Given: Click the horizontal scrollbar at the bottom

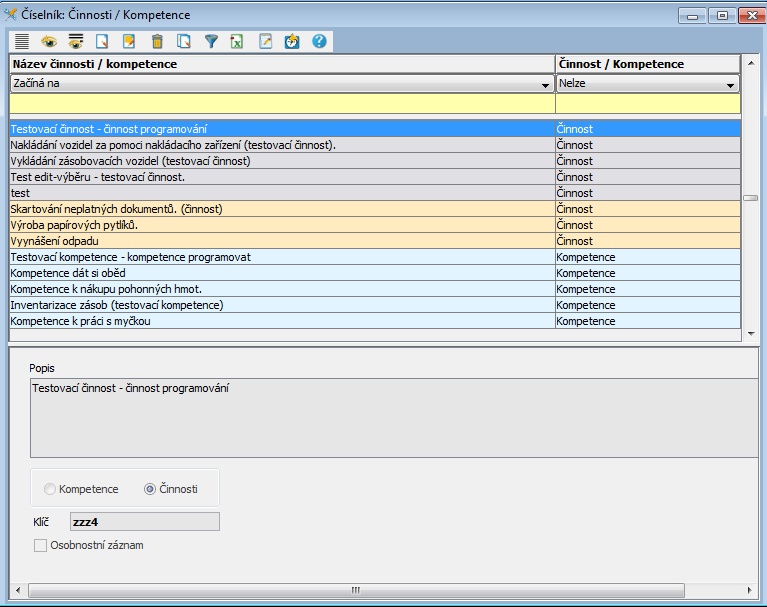Looking at the screenshot, I should coord(354,590).
